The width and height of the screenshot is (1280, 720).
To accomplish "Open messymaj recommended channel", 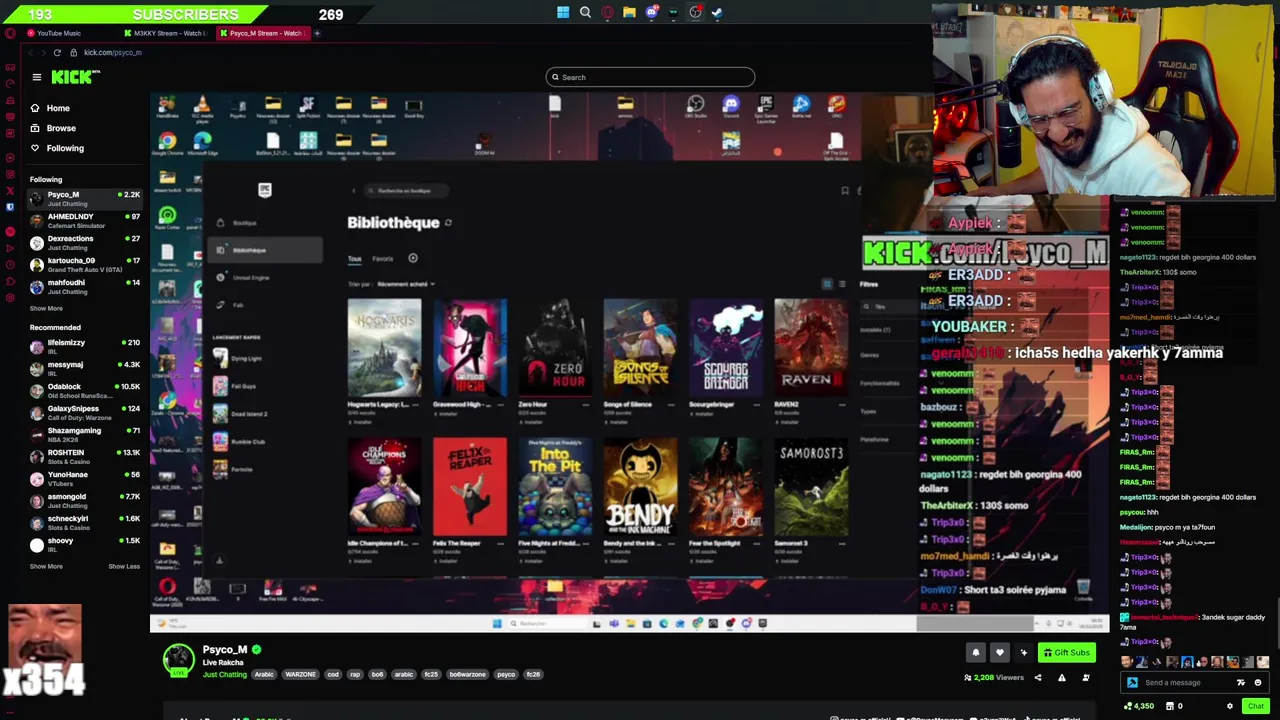I will [85, 368].
